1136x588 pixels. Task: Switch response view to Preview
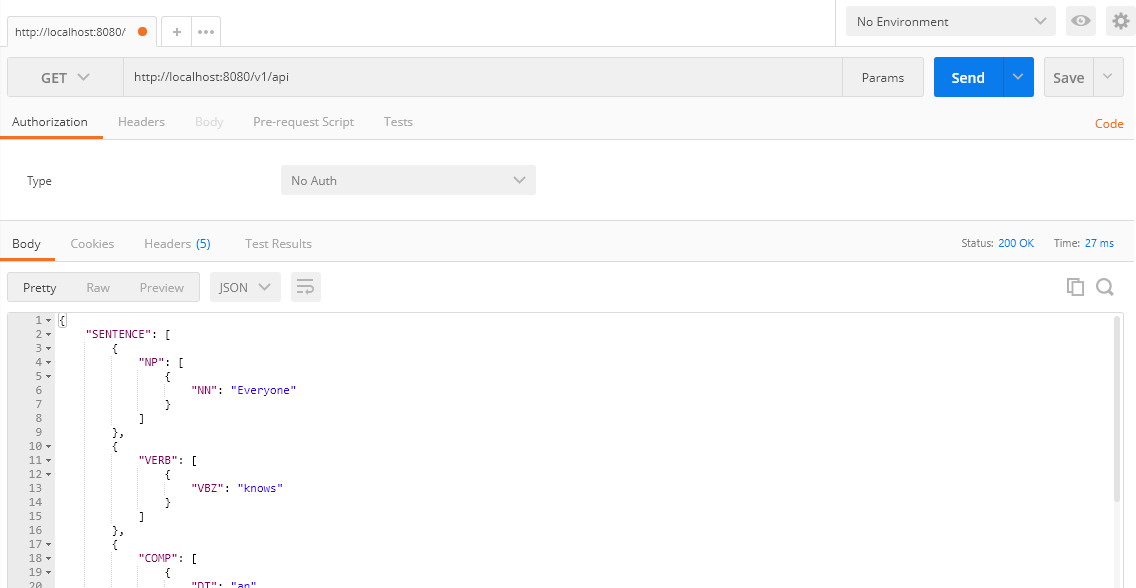[x=161, y=287]
